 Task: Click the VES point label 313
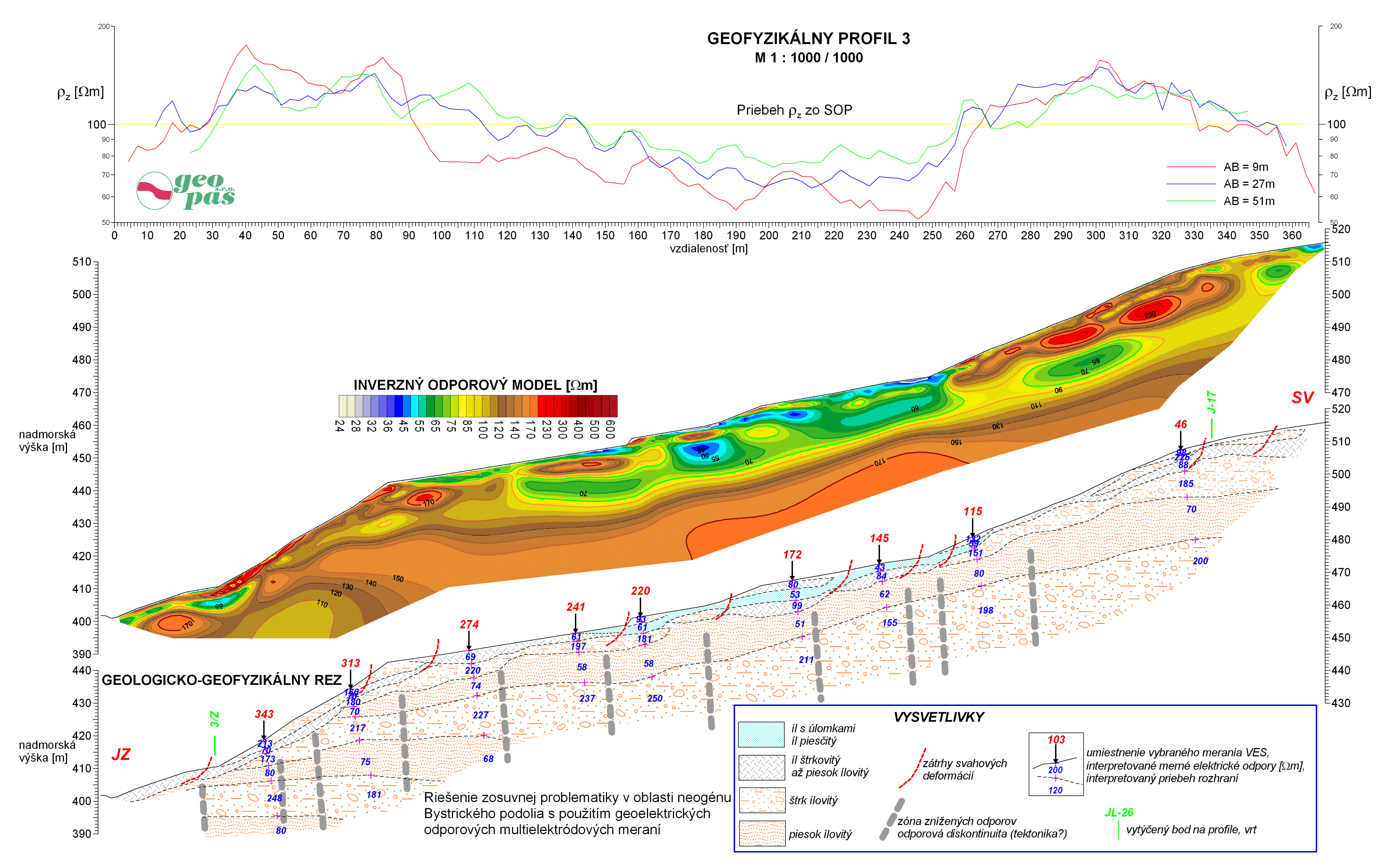click(x=351, y=663)
